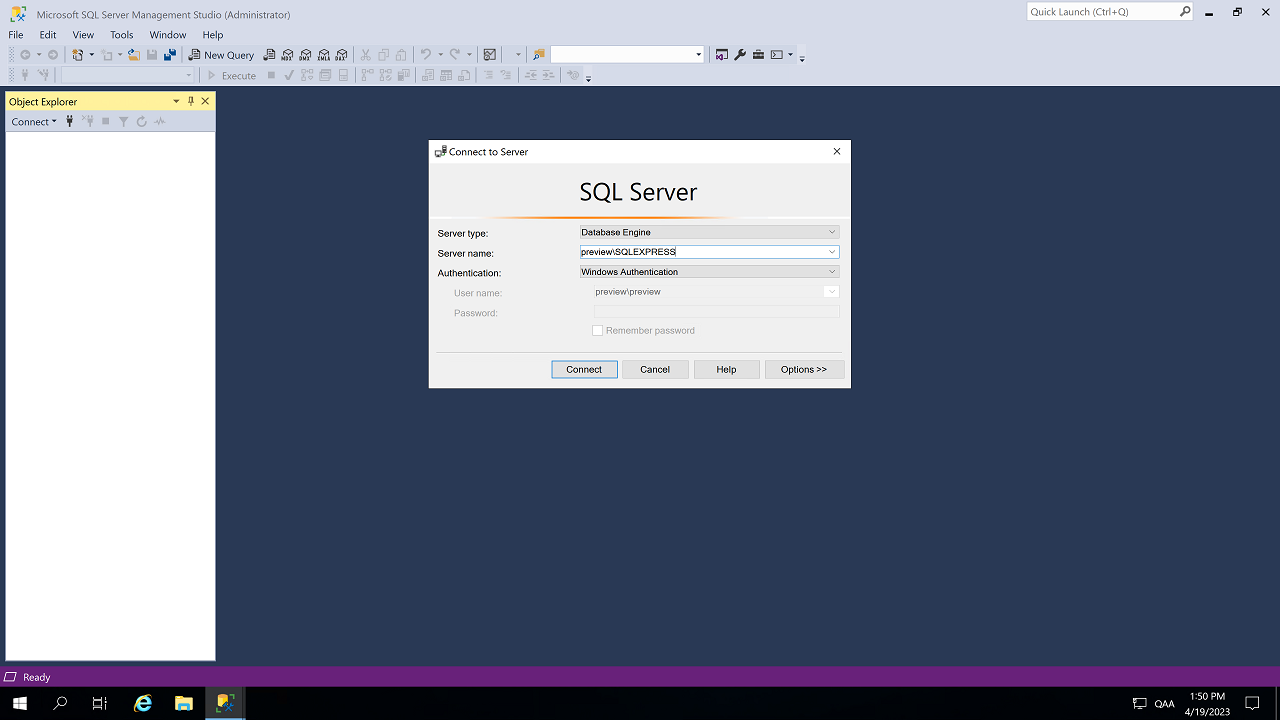Click the Open File folder icon
Viewport: 1280px width, 720px height.
133,55
